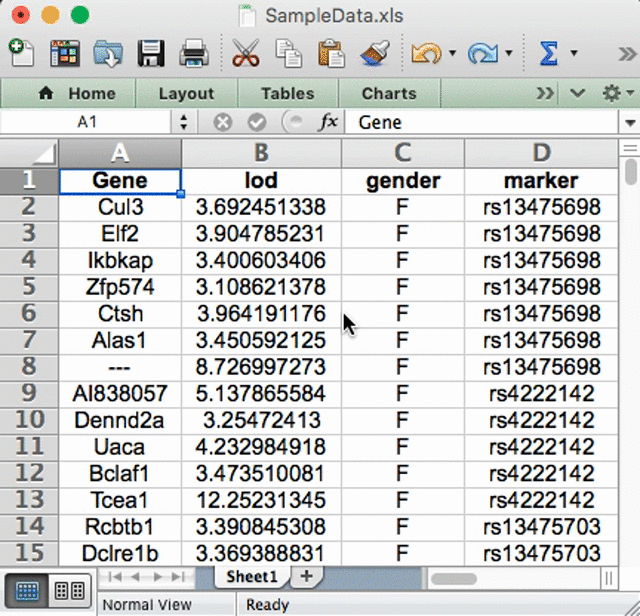
Task: Collapse the ribbon with down chevron
Action: pos(577,93)
